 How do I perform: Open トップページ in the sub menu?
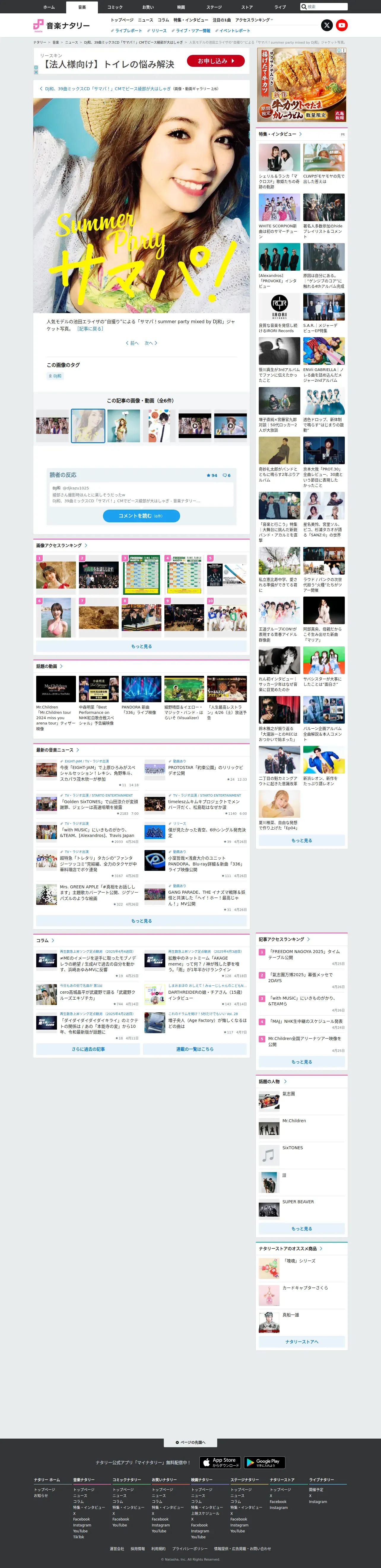122,20
